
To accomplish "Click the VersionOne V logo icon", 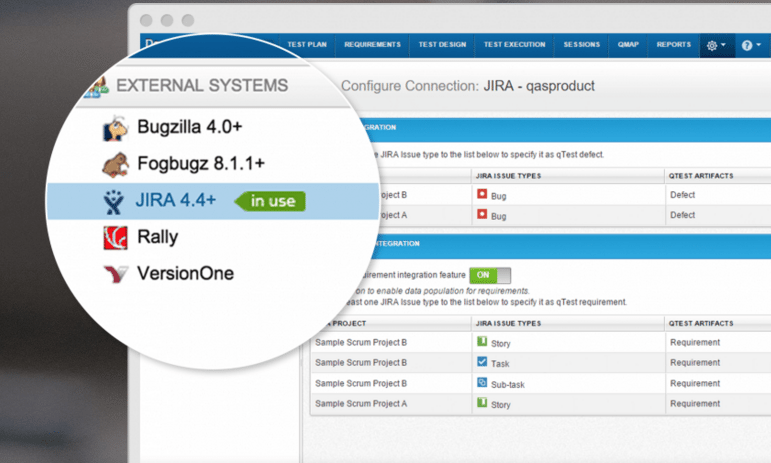I will 116,274.
